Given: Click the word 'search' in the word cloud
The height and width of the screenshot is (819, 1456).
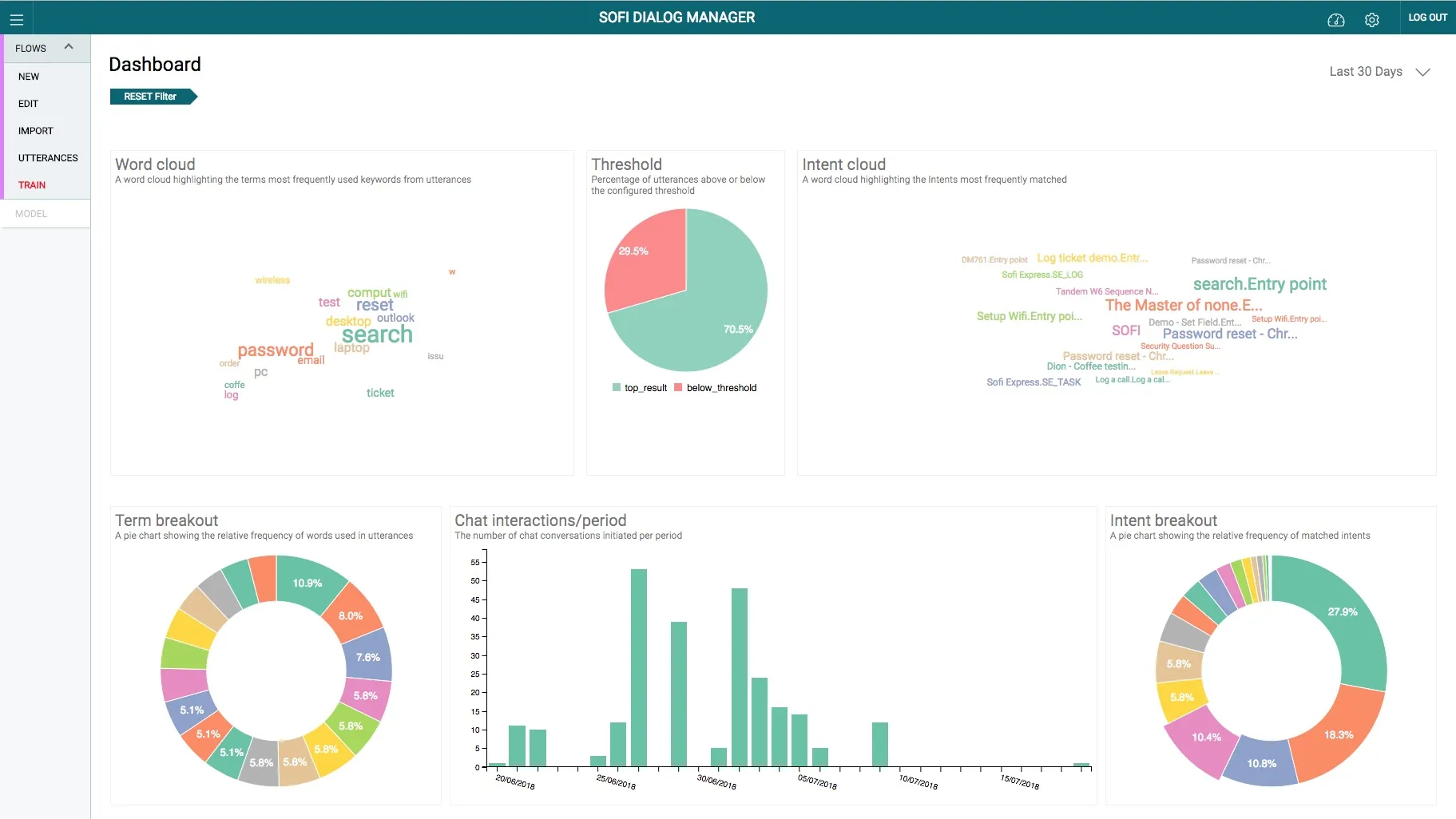Looking at the screenshot, I should pos(377,334).
